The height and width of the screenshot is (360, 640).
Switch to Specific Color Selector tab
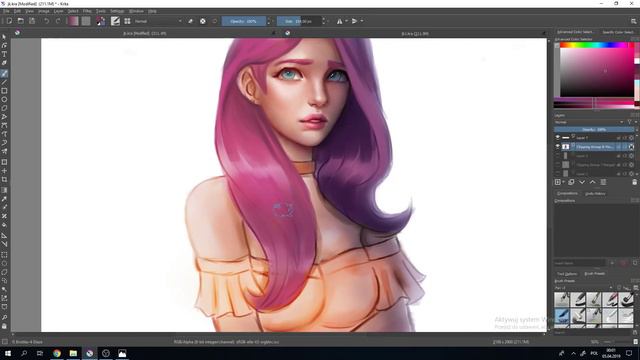point(618,32)
